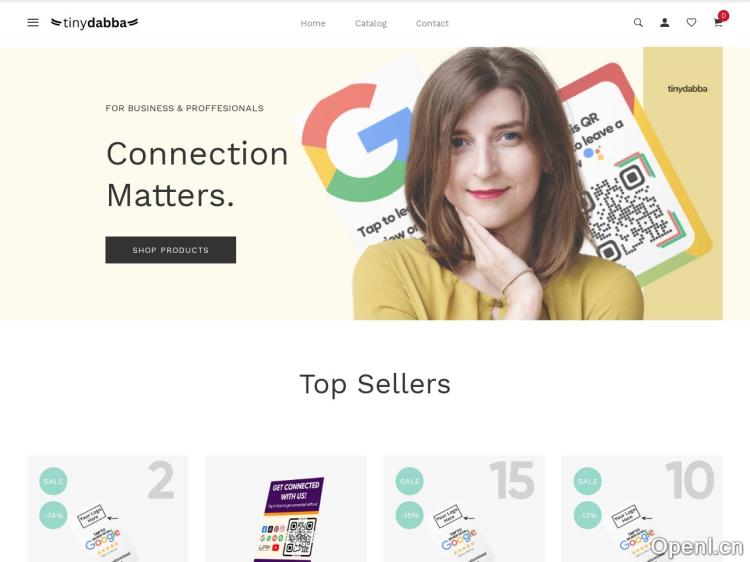Go to the Home menu item
Image resolution: width=750 pixels, height=562 pixels.
pyautogui.click(x=313, y=23)
